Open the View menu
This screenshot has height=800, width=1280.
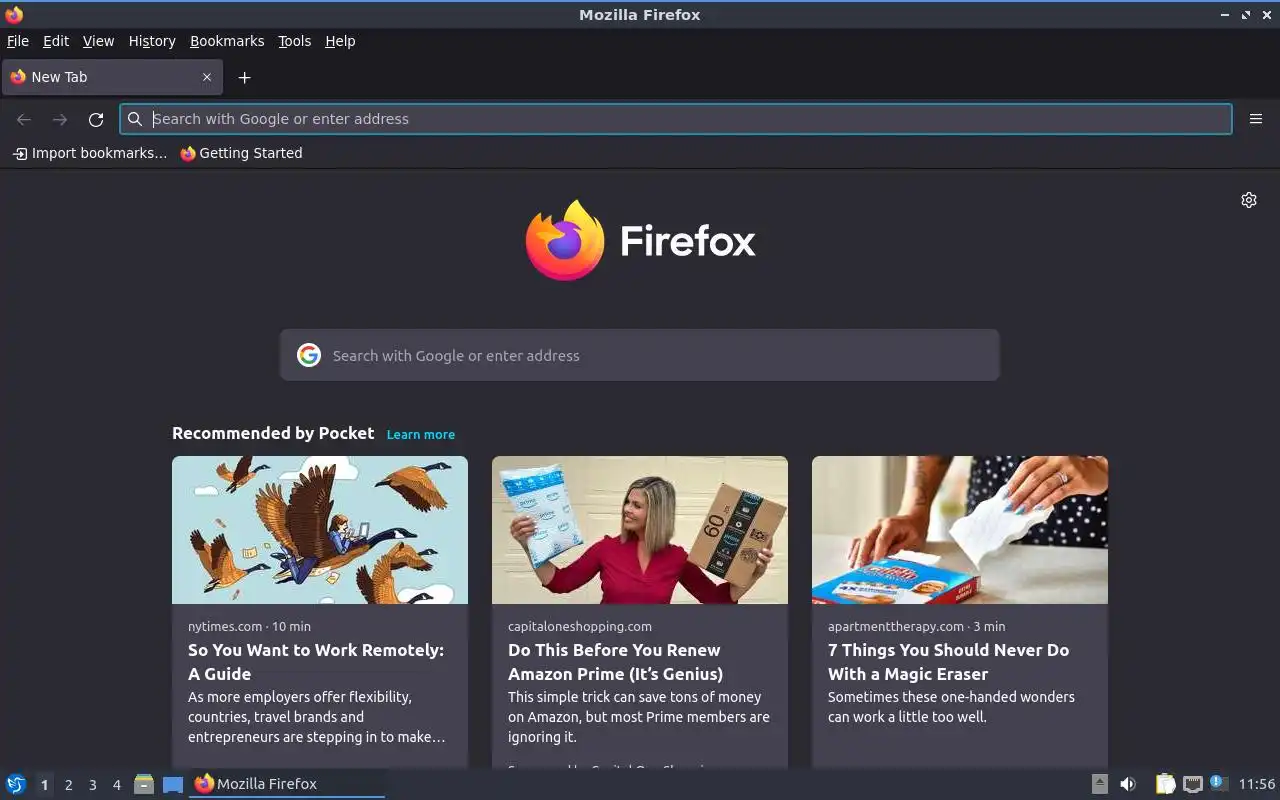pyautogui.click(x=98, y=41)
